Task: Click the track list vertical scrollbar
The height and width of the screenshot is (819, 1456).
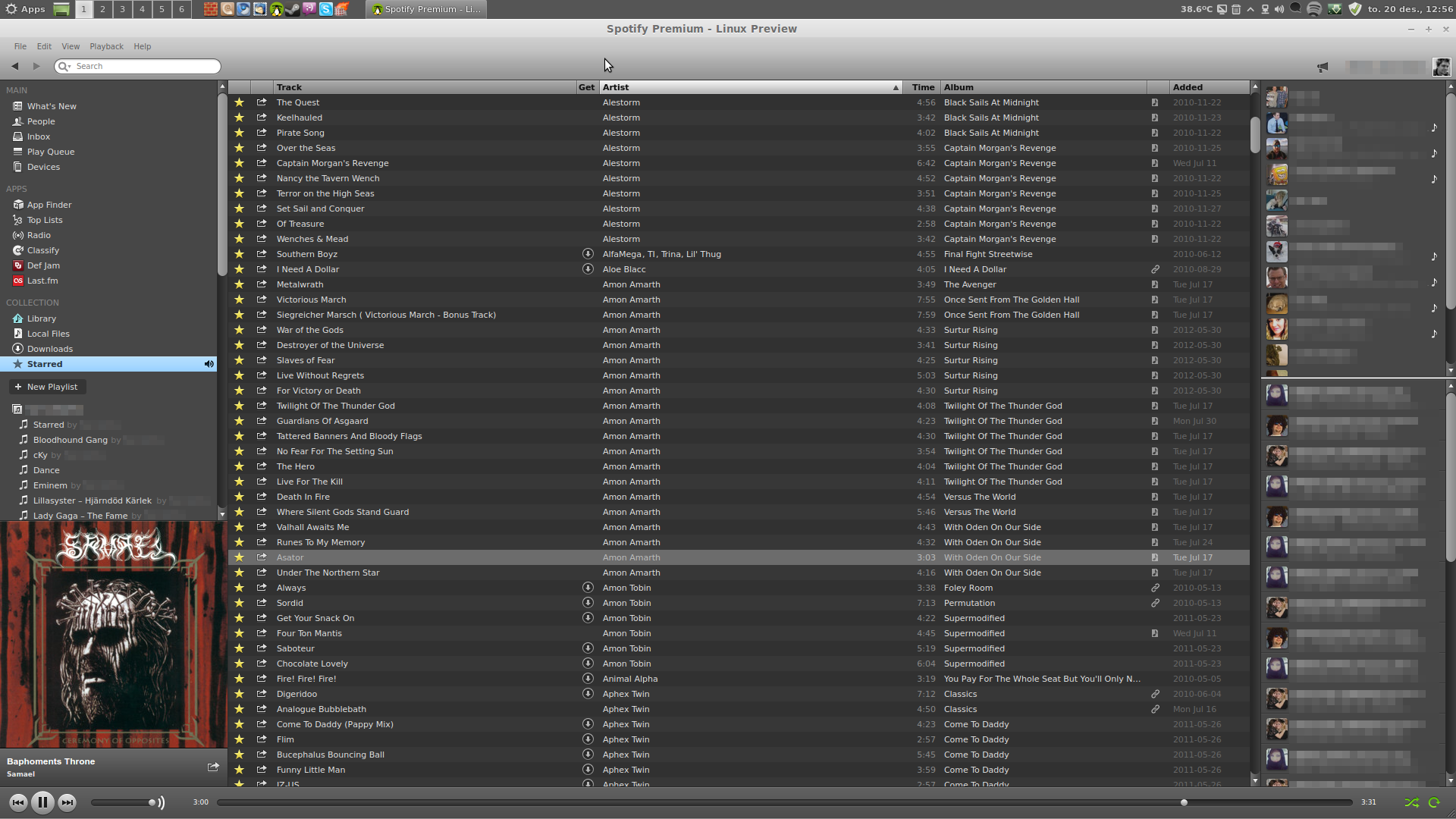Action: point(1254,134)
